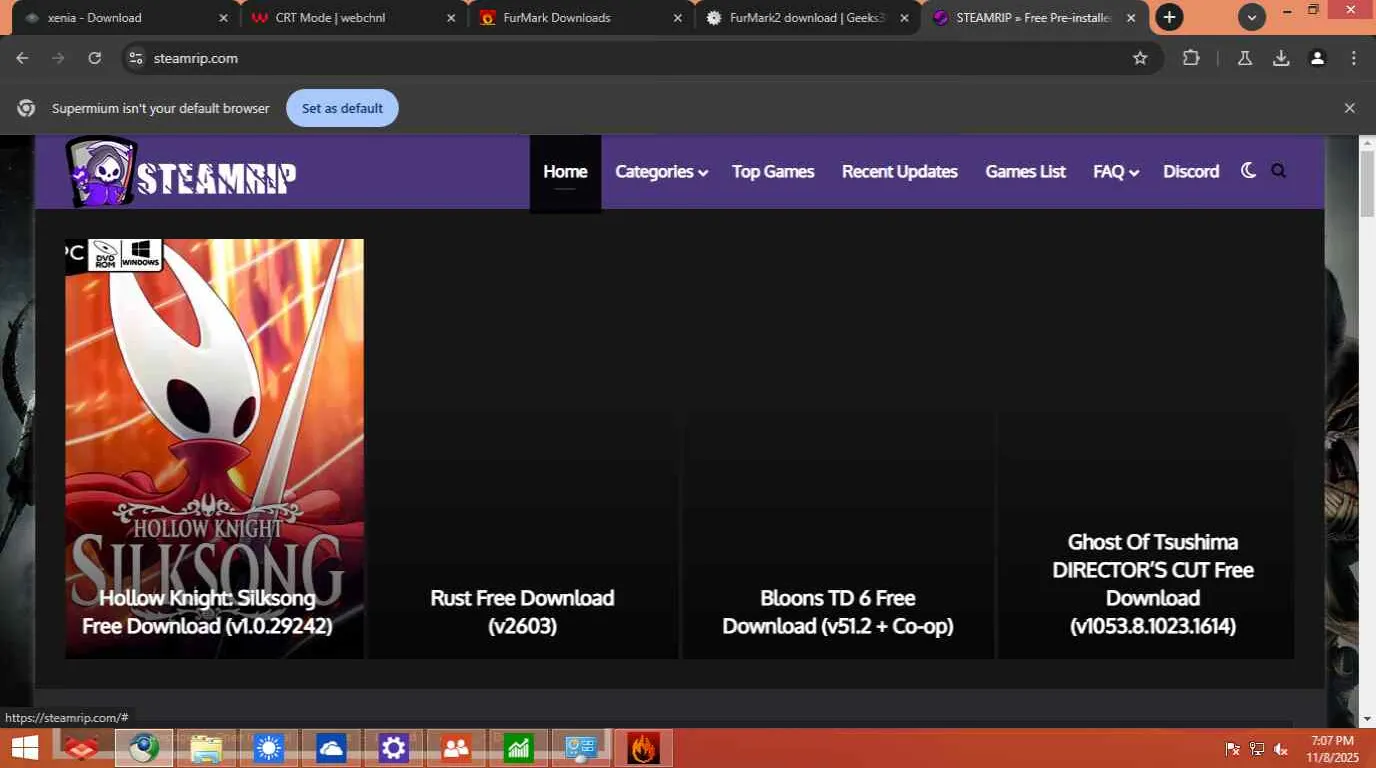Open the Finance app on taskbar
Image resolution: width=1376 pixels, height=768 pixels.
coord(518,748)
